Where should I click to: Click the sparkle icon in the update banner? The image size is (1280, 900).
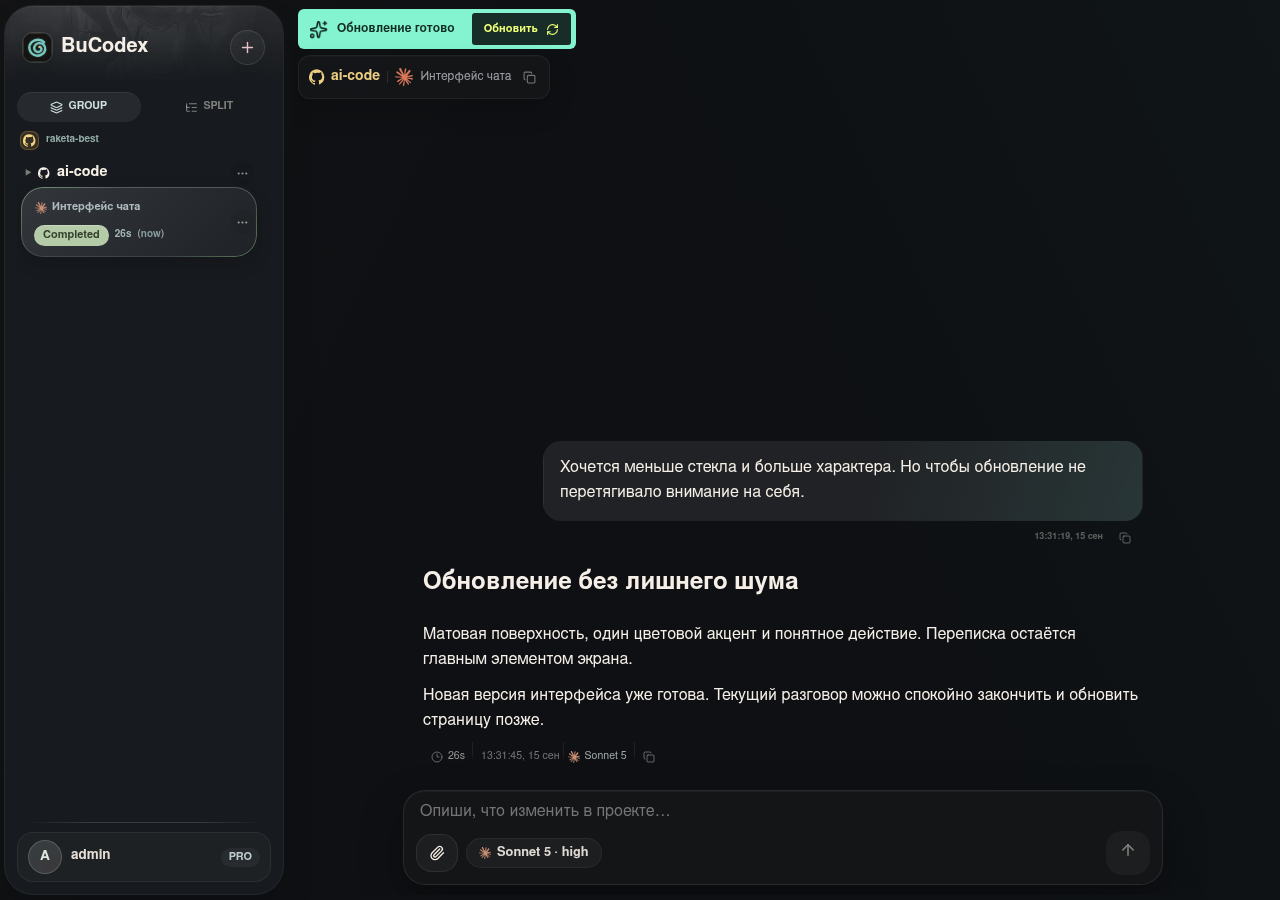[318, 29]
